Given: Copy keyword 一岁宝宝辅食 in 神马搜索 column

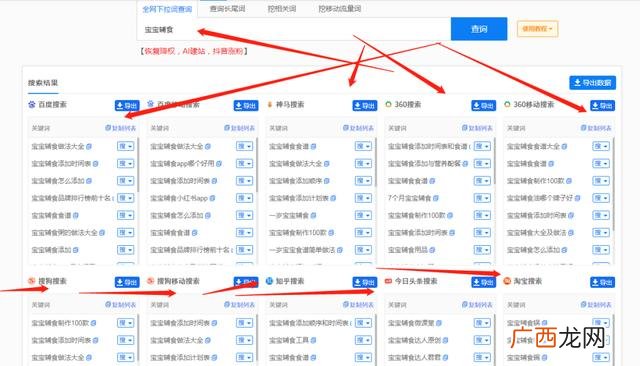Looking at the screenshot, I should [313, 215].
